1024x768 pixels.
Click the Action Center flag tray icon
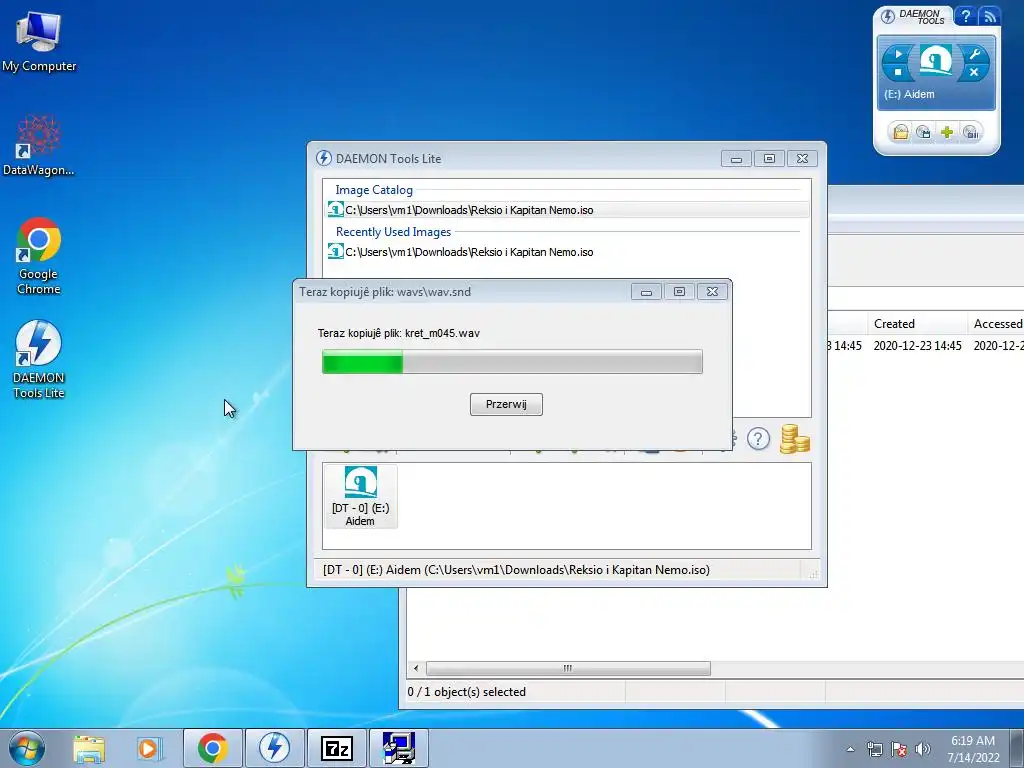point(899,749)
